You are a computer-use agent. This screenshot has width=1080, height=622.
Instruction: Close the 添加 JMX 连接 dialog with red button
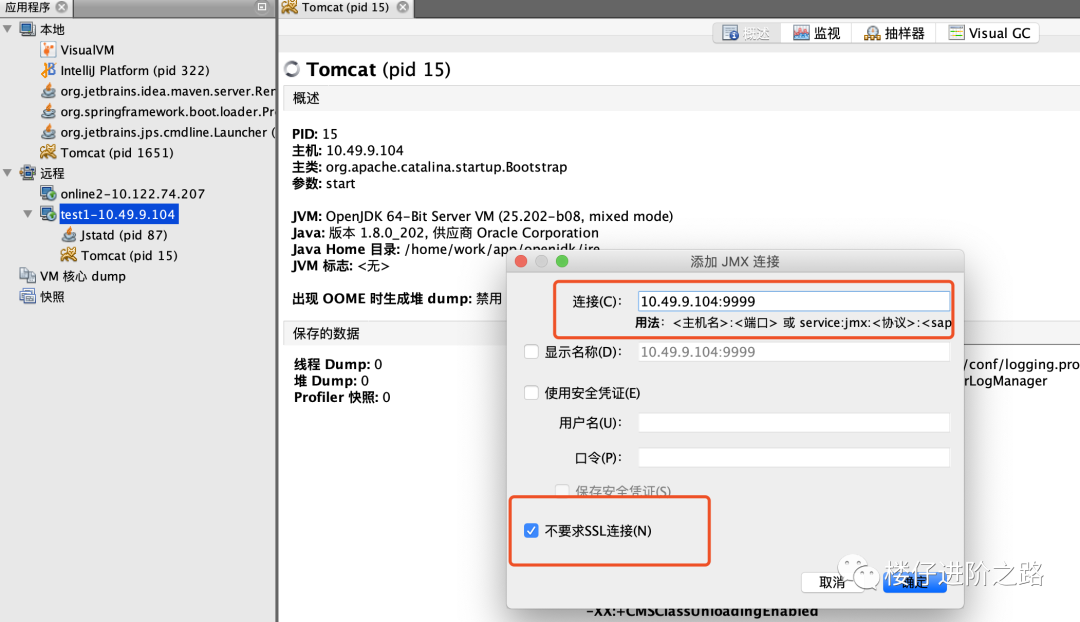[521, 261]
